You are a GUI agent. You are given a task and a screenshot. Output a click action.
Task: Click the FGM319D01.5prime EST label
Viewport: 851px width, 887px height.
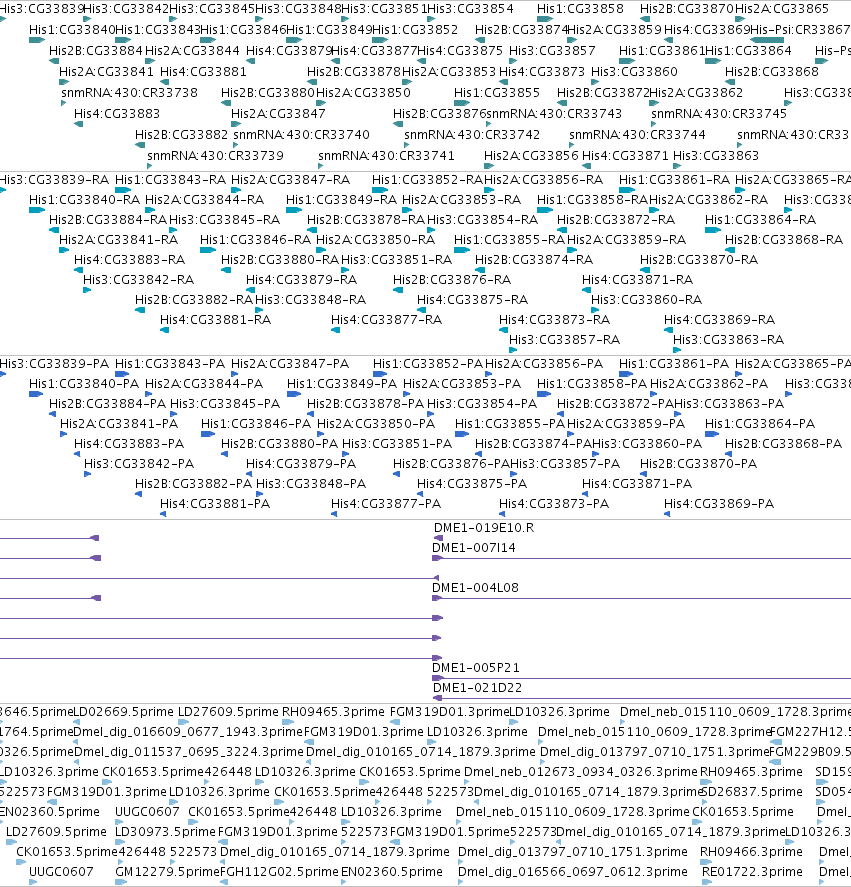click(x=450, y=832)
